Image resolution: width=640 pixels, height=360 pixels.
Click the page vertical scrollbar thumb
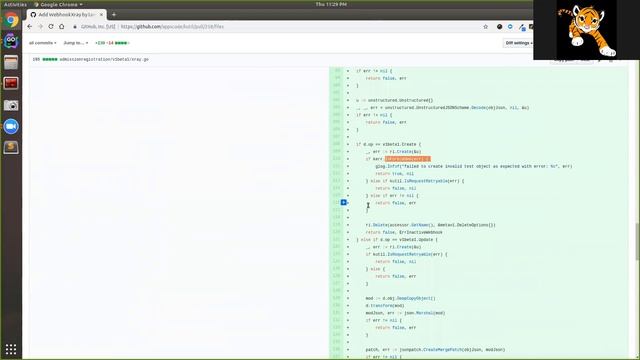pyautogui.click(x=637, y=241)
